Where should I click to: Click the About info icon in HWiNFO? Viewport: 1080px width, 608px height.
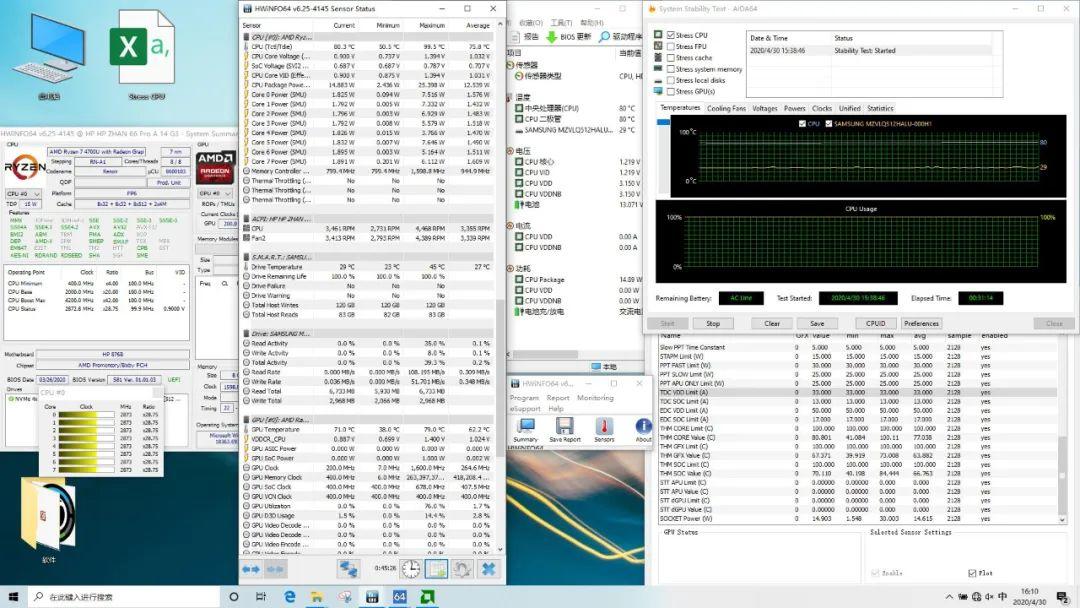pos(643,428)
